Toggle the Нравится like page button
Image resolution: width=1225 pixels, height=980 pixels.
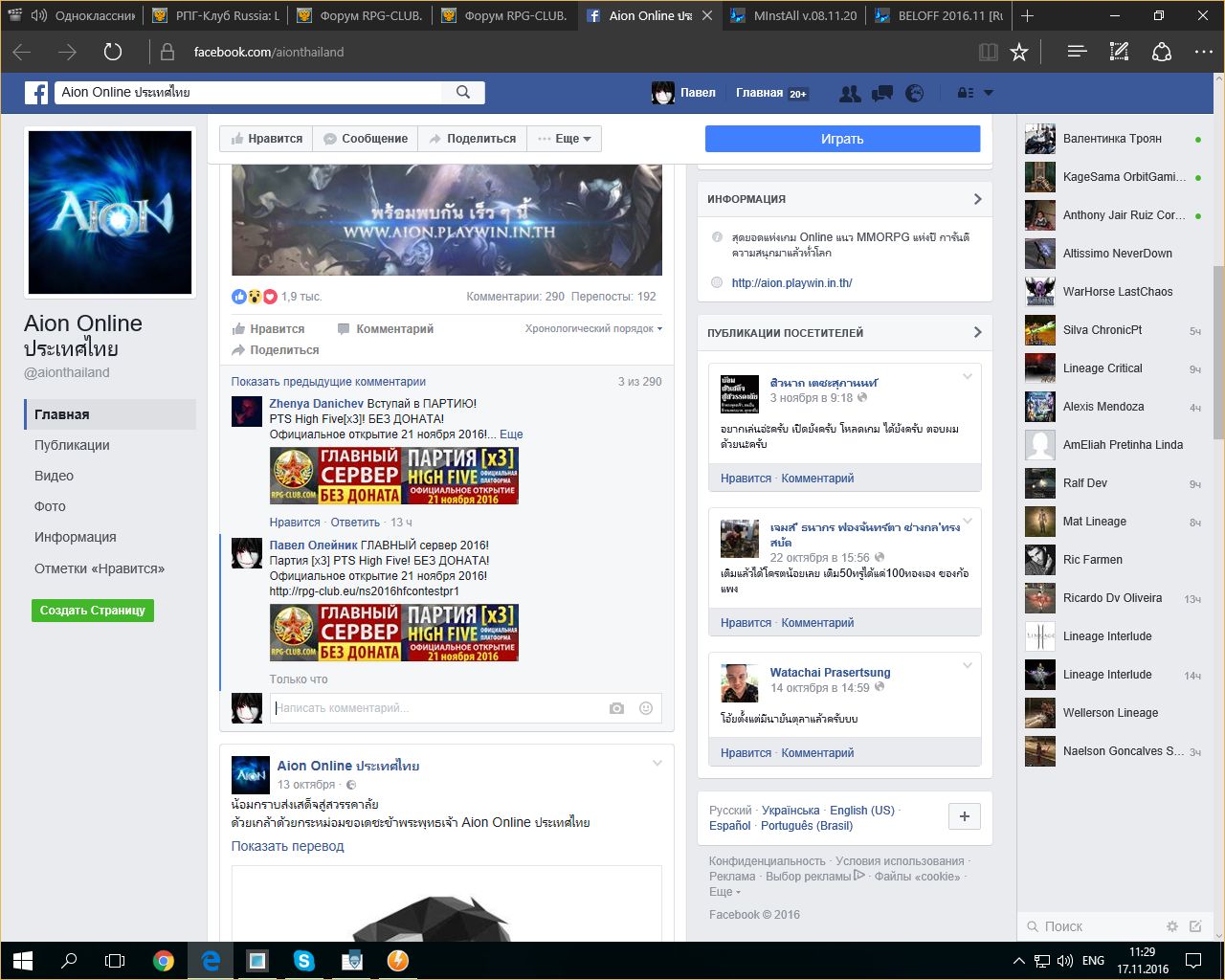point(266,139)
